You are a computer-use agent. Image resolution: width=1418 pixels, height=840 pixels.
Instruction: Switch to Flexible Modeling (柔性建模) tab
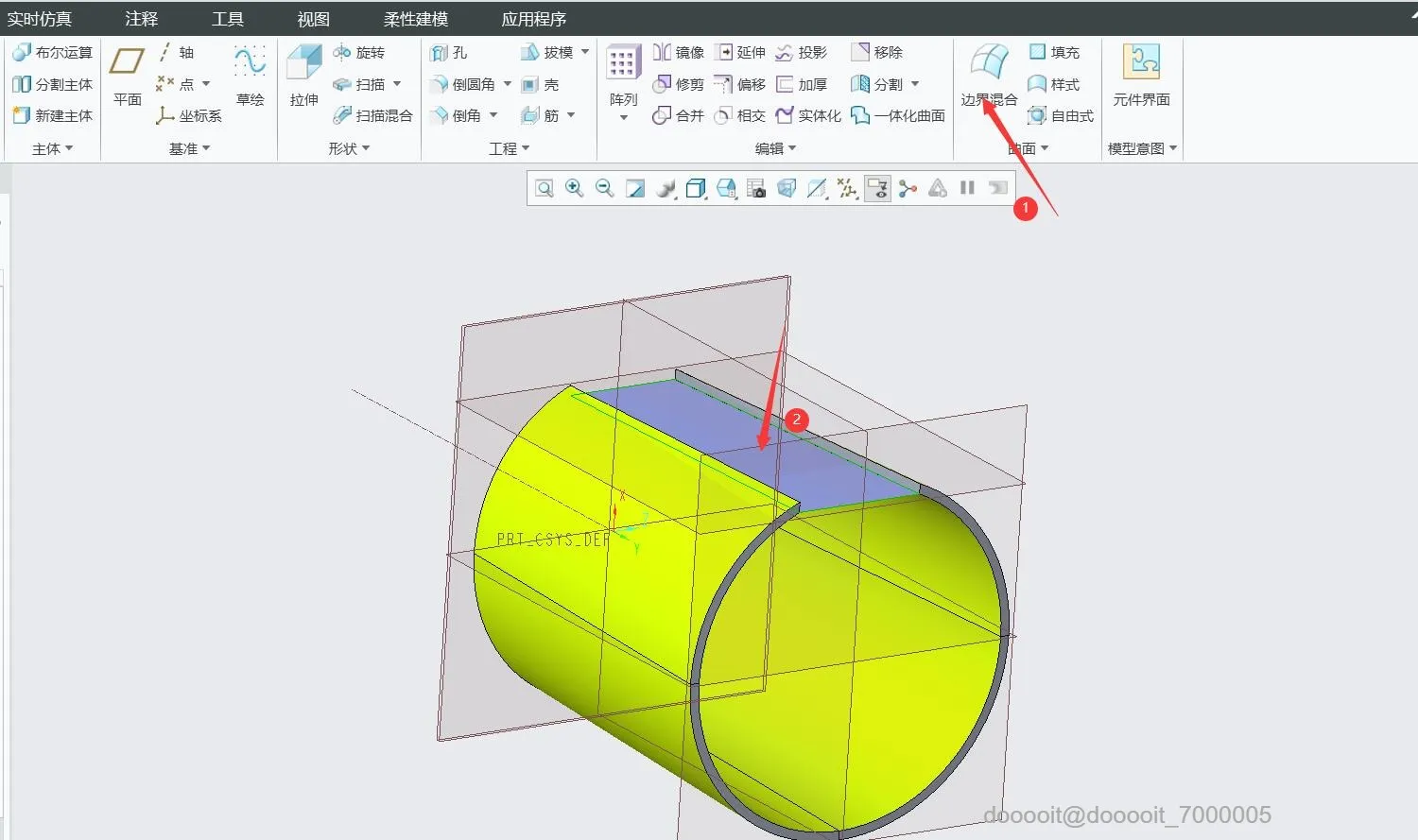point(416,19)
